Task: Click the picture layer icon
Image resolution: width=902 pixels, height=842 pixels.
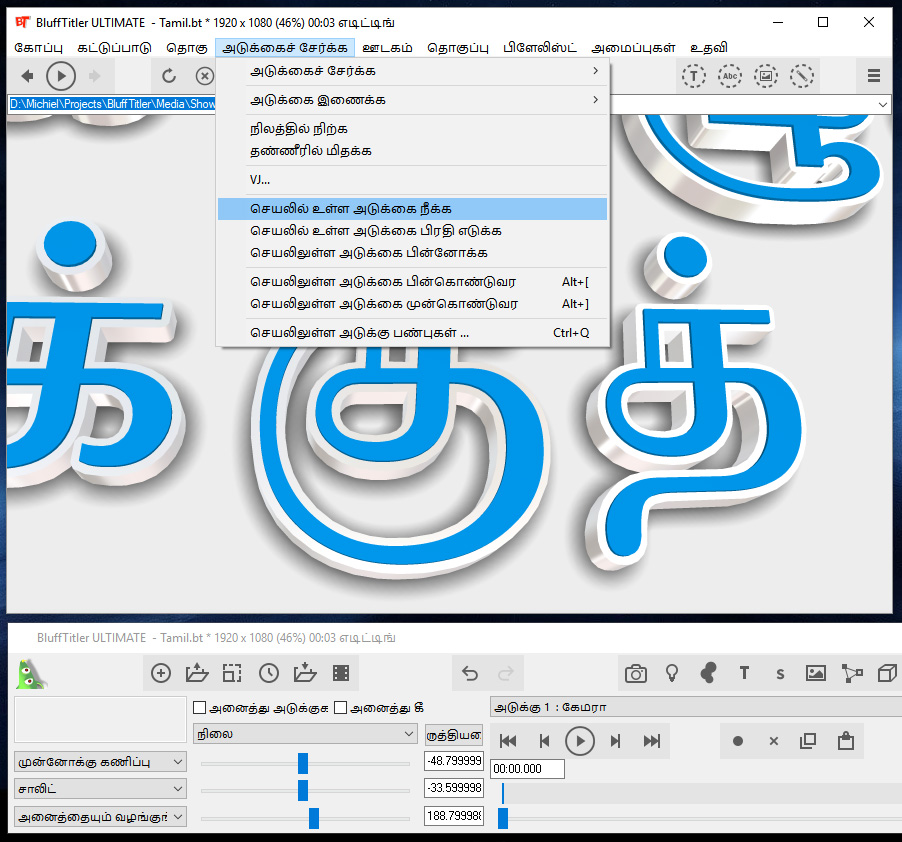Action: pyautogui.click(x=816, y=674)
